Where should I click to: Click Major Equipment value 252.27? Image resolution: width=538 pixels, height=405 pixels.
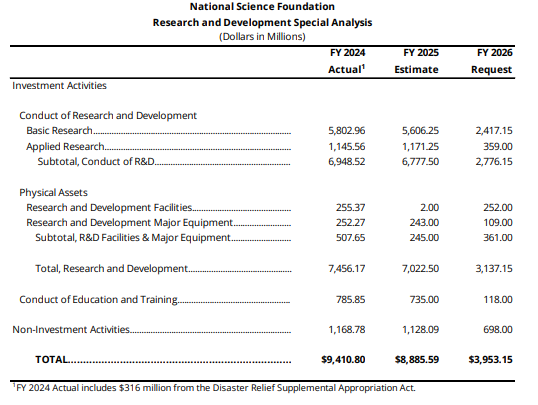click(350, 223)
